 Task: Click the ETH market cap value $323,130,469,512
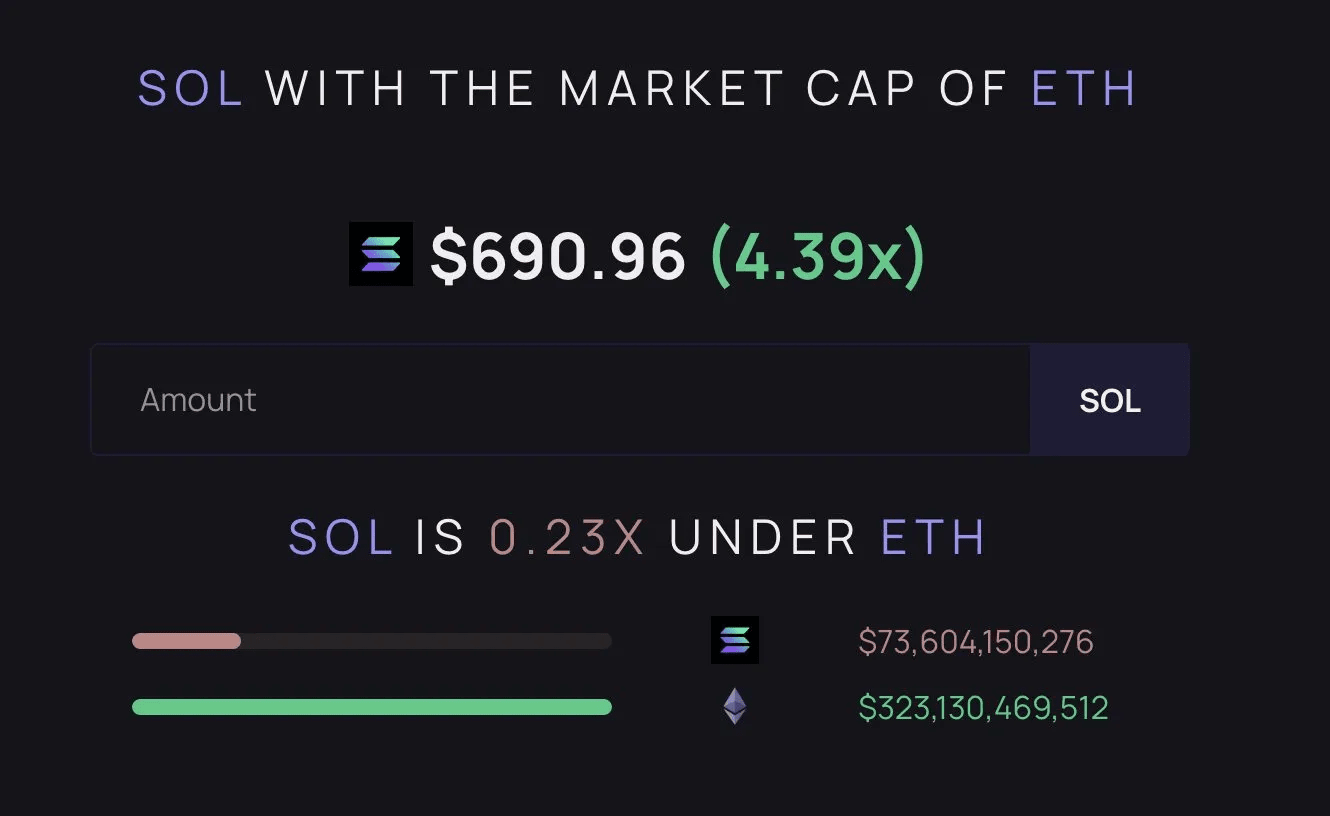983,708
